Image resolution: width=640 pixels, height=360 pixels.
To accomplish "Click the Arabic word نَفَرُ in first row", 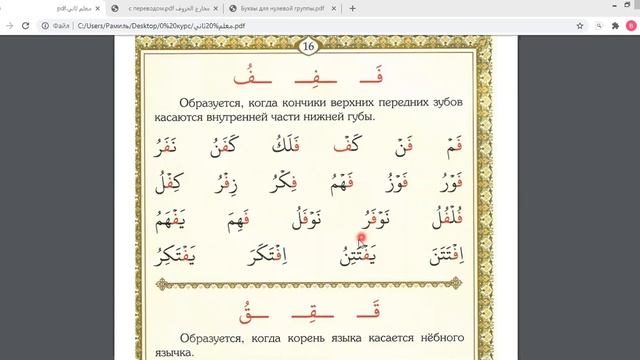I will tap(165, 147).
